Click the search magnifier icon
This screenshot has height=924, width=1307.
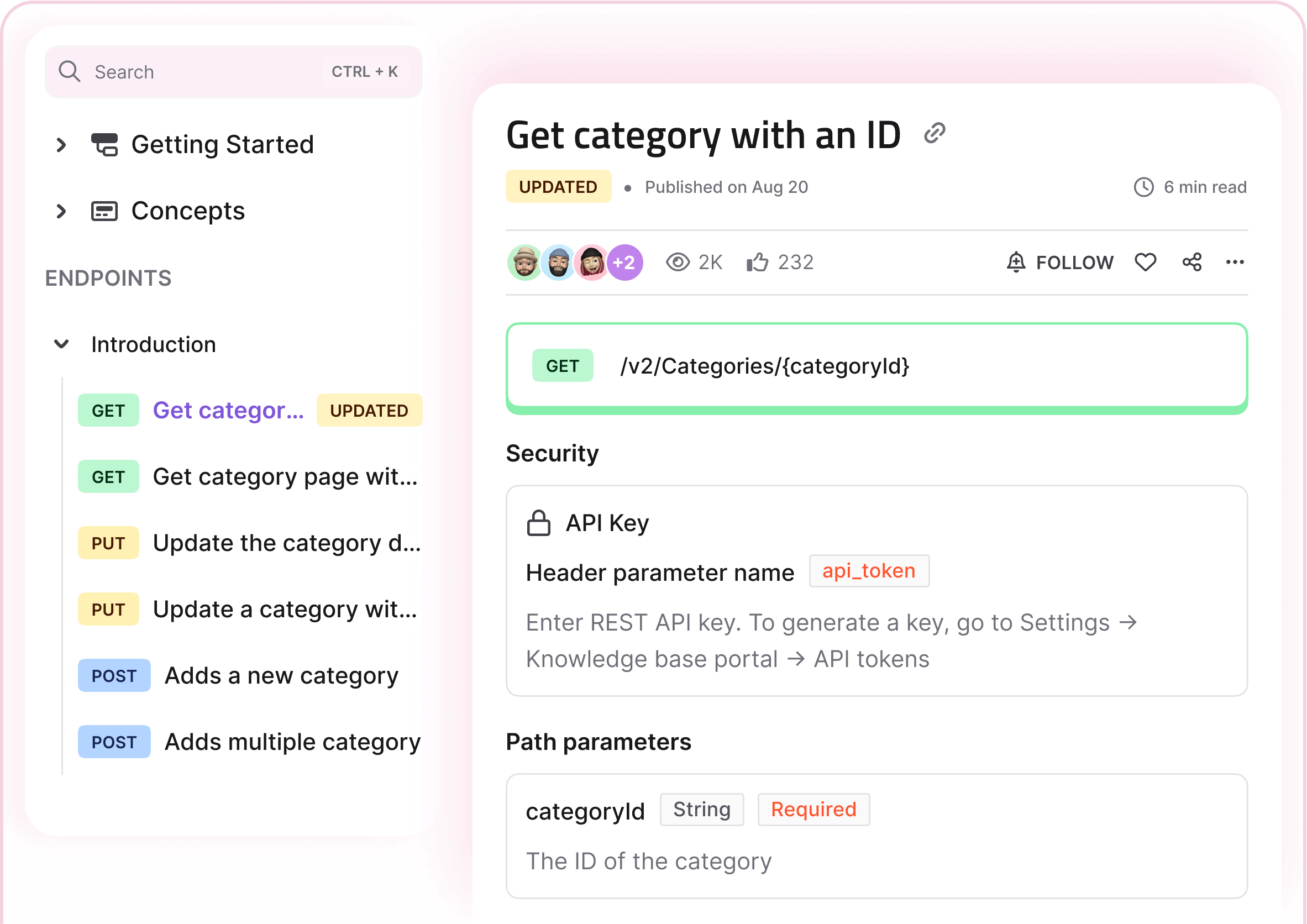(x=70, y=72)
